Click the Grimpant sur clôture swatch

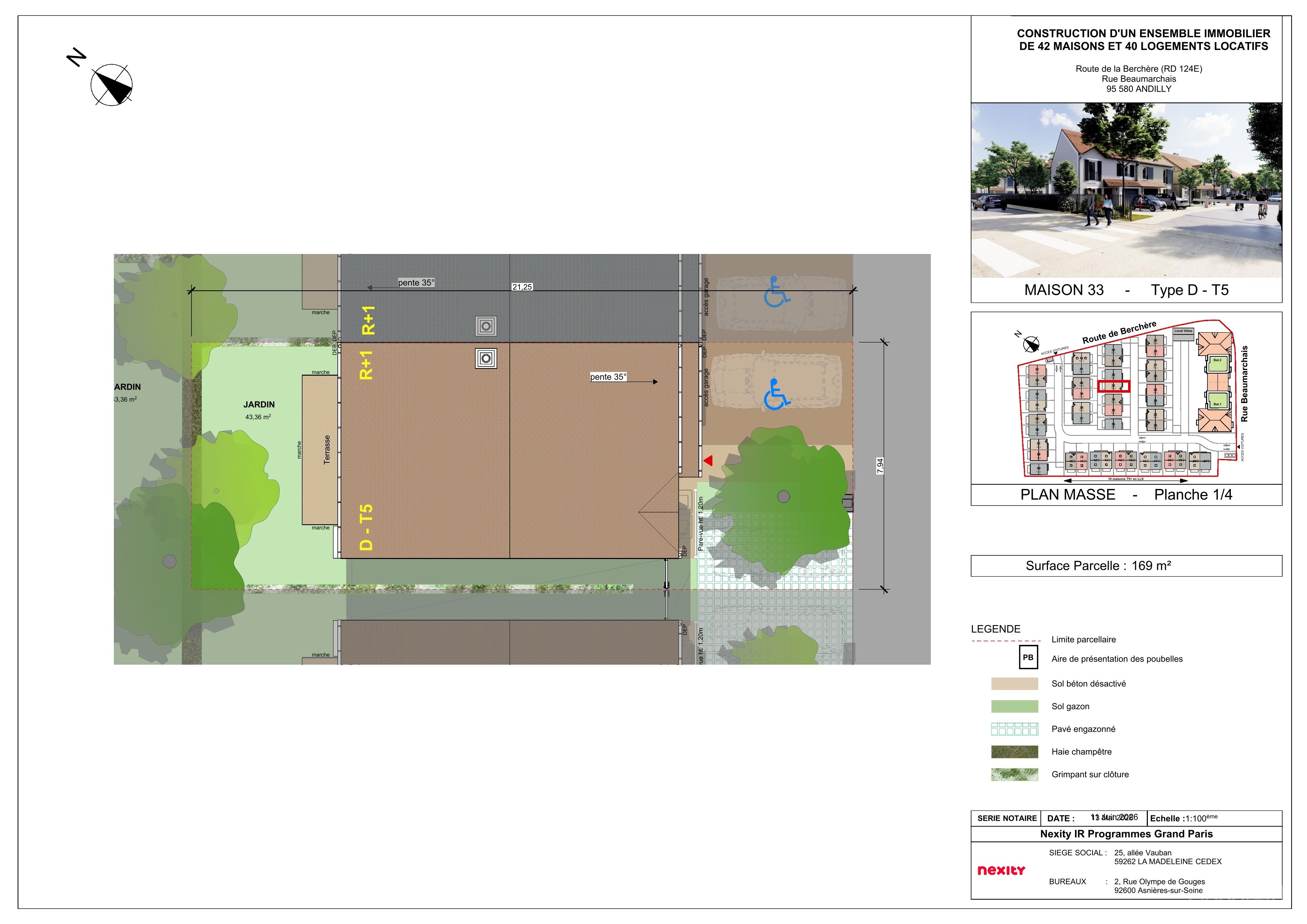[x=1015, y=774]
